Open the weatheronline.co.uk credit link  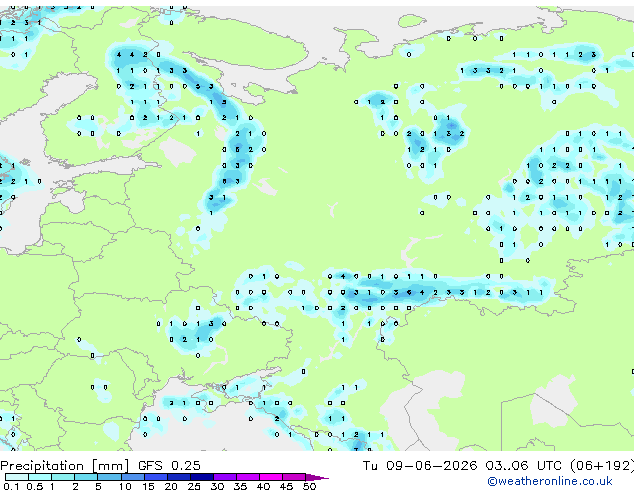point(550,481)
